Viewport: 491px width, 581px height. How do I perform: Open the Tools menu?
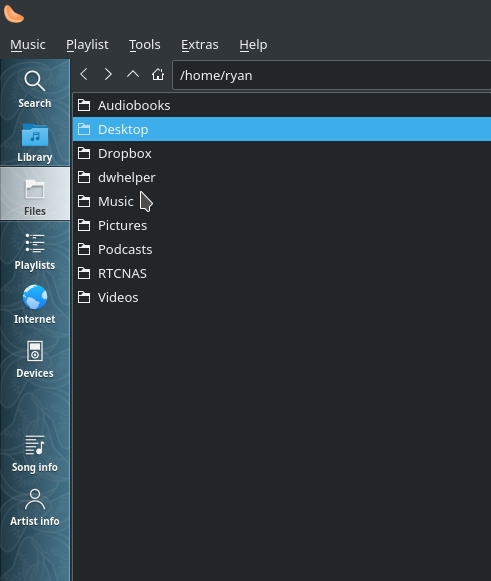point(145,45)
